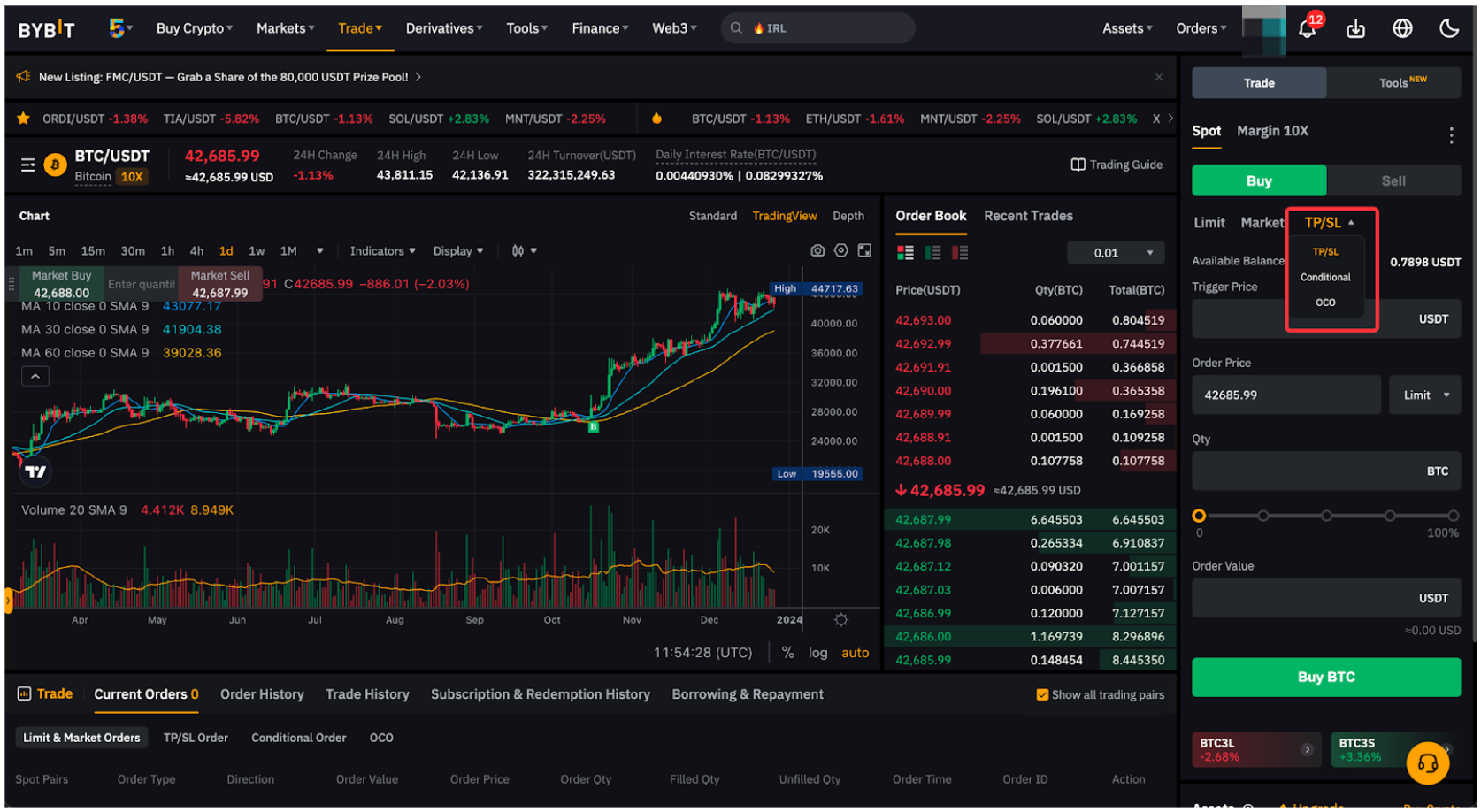The width and height of the screenshot is (1481, 812).
Task: Switch to dark mode moon icon
Action: tap(1449, 28)
